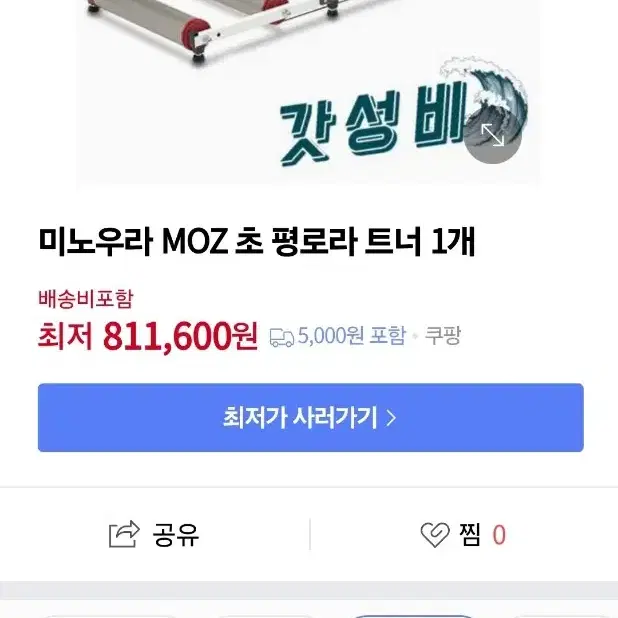
Task: Tap the 배송비포함 label
Action: coord(86,298)
